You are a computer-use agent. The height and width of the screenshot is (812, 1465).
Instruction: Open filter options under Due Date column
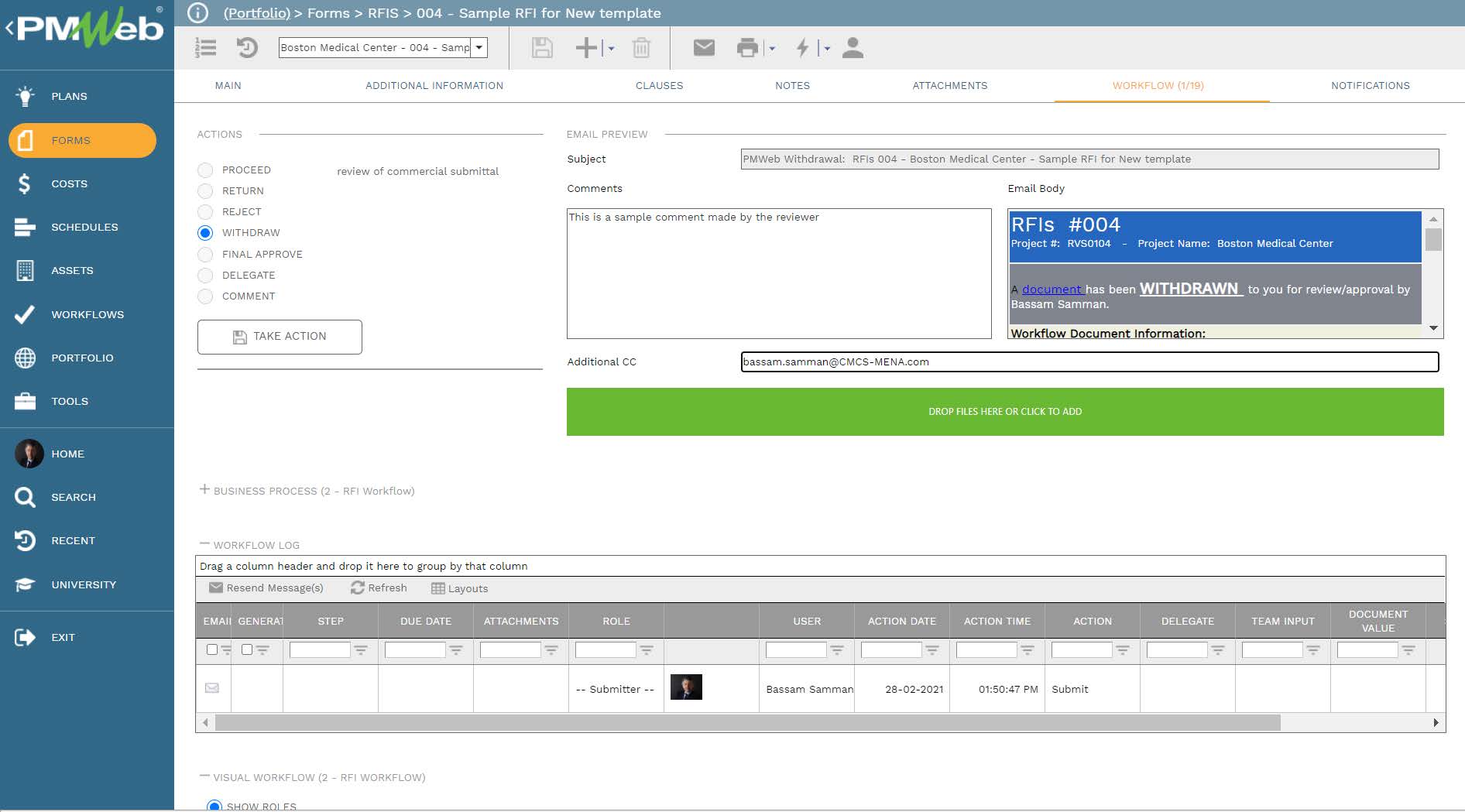click(456, 650)
